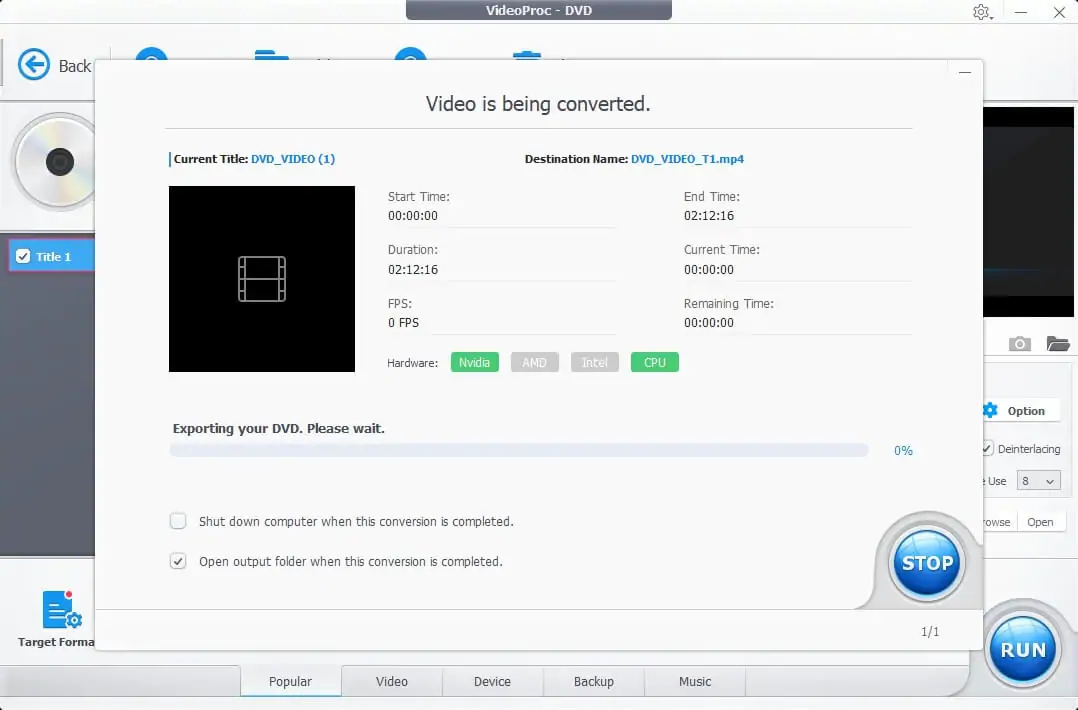Image resolution: width=1078 pixels, height=710 pixels.
Task: Minimize the conversion dialog
Action: 965,72
